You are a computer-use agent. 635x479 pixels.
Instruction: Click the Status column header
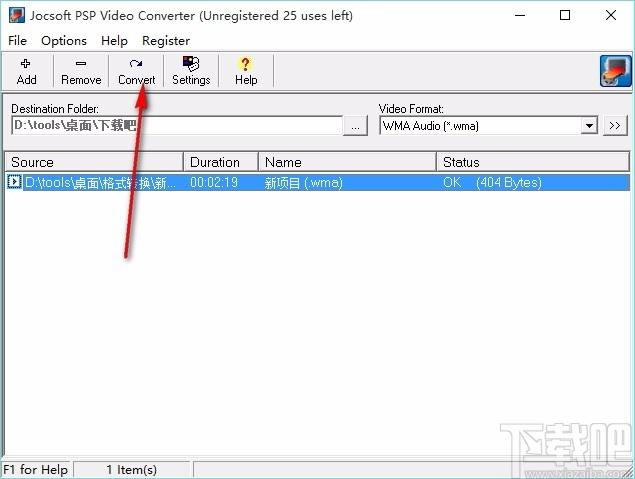[533, 162]
